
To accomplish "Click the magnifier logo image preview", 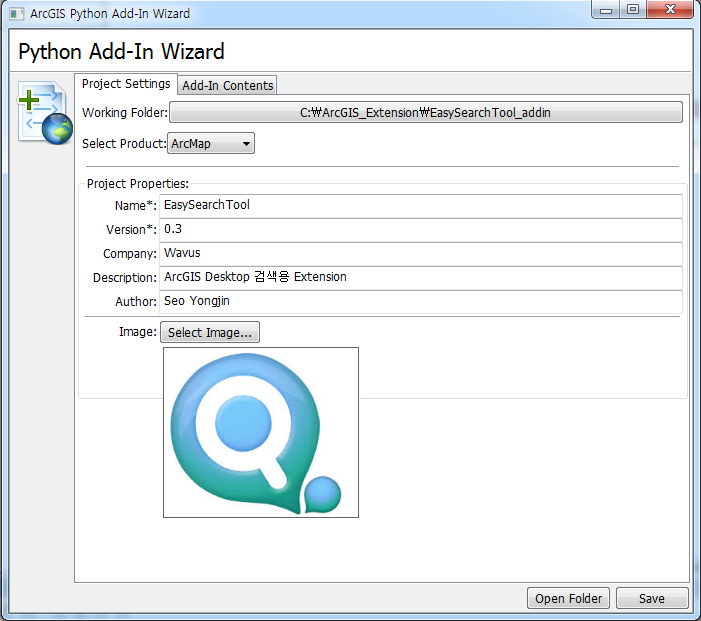I will (261, 432).
